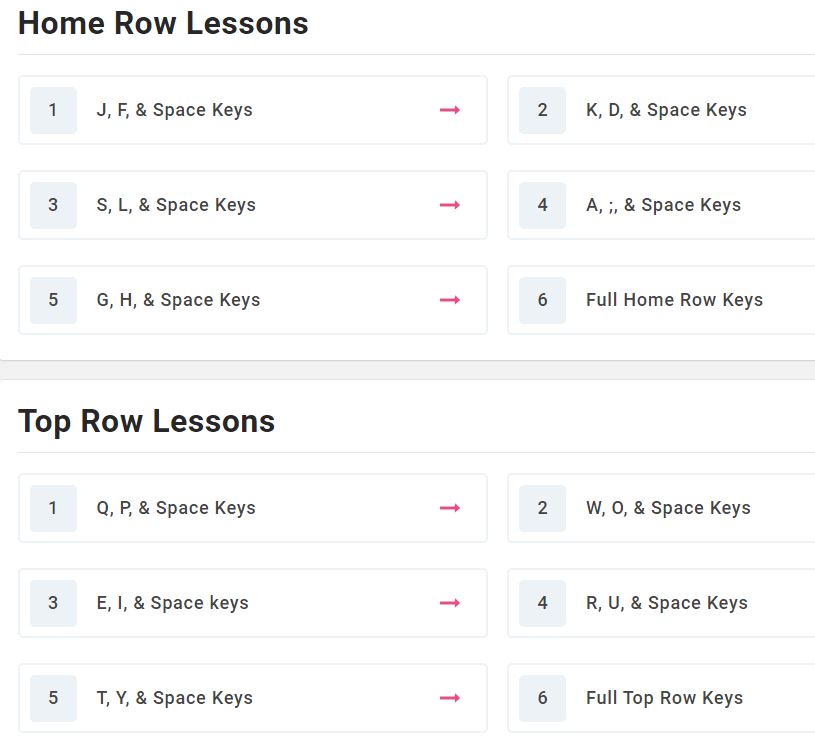The height and width of the screenshot is (745, 815).
Task: Open the A, ;, & Space Keys lesson
Action: point(661,205)
